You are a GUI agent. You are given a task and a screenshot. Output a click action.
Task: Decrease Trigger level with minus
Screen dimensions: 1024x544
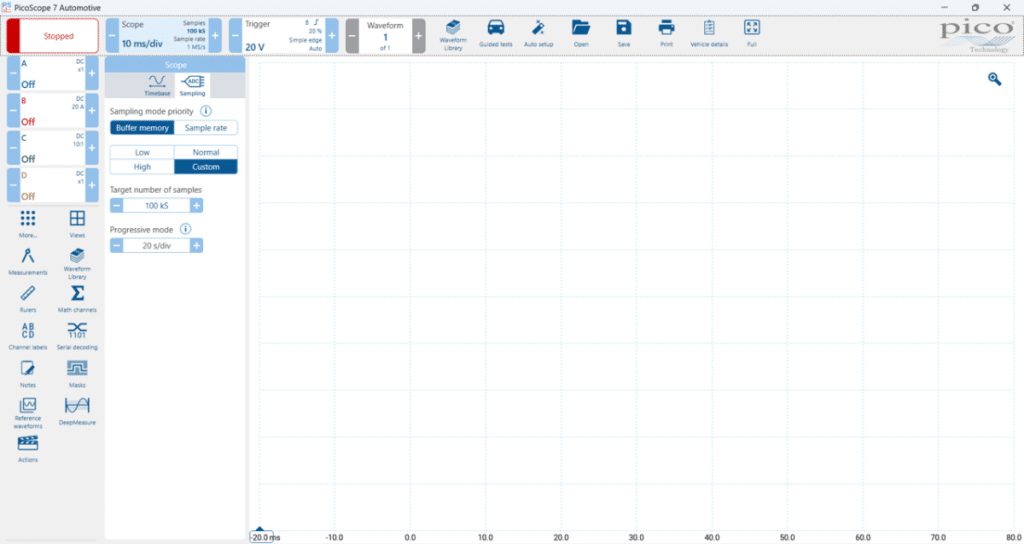235,36
